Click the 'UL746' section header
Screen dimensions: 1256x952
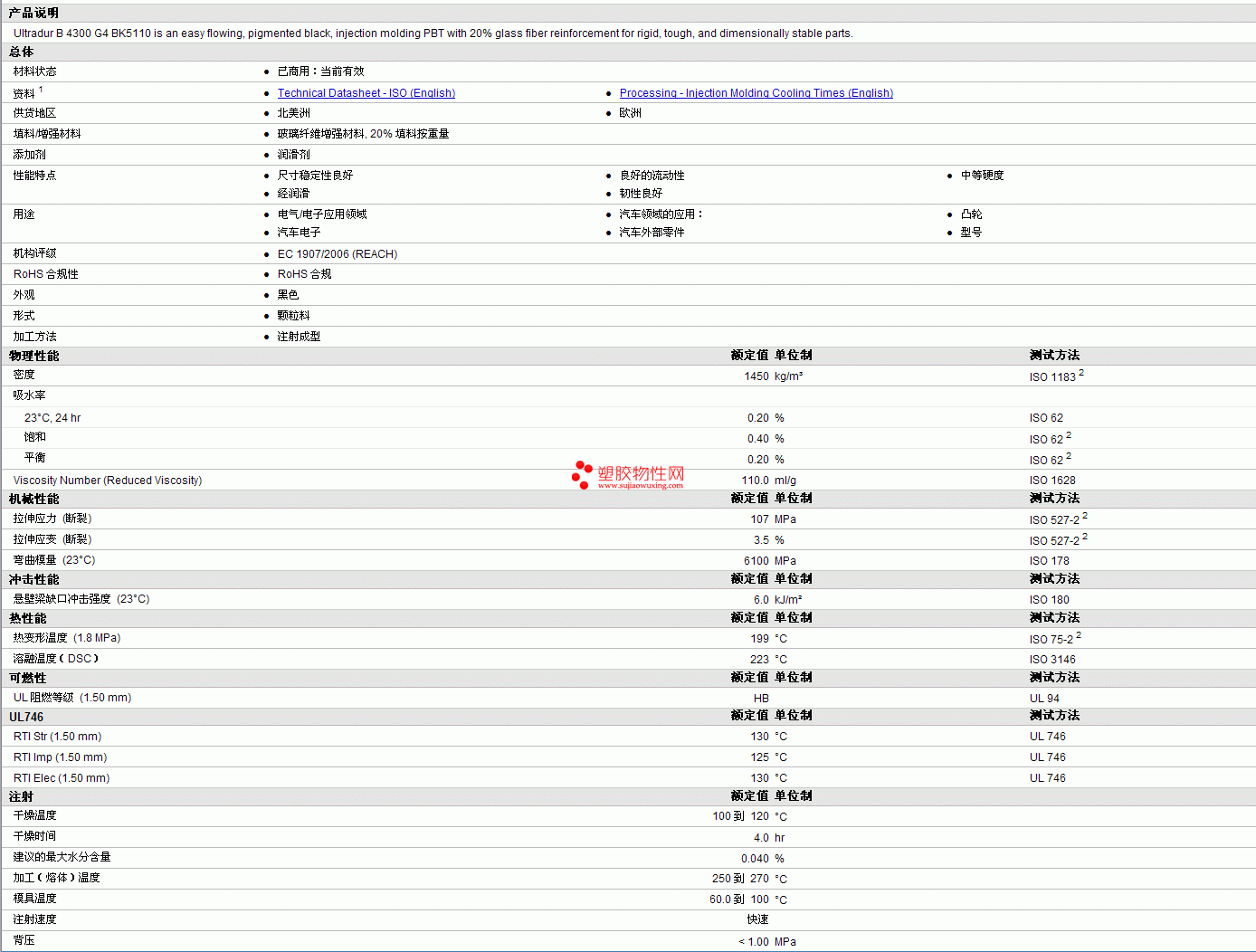tap(26, 717)
